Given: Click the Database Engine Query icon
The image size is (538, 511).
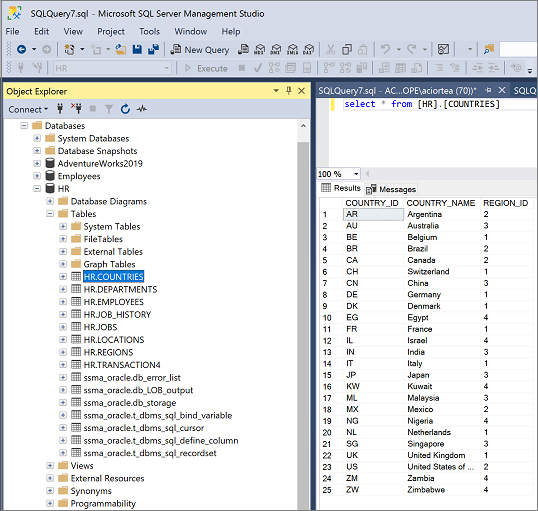Looking at the screenshot, I should (243, 50).
